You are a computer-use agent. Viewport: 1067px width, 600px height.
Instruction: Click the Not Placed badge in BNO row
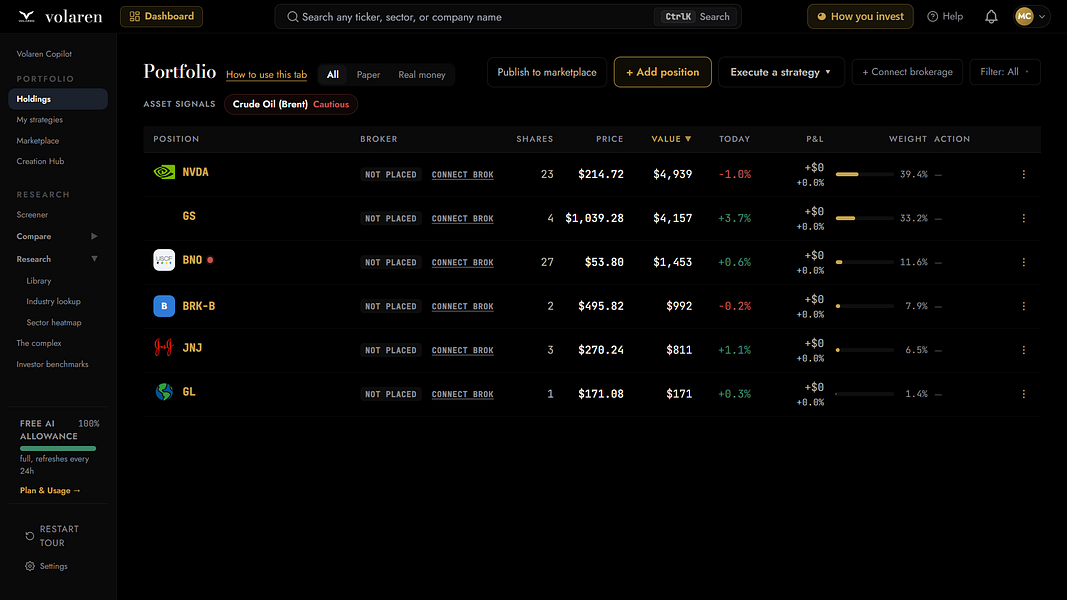391,263
